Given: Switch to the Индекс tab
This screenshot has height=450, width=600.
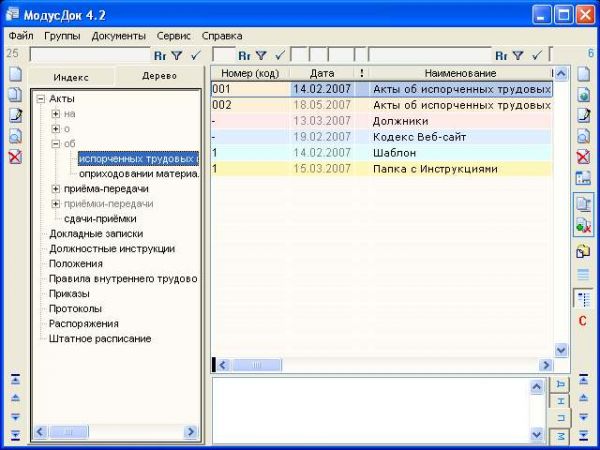Looking at the screenshot, I should (x=71, y=76).
